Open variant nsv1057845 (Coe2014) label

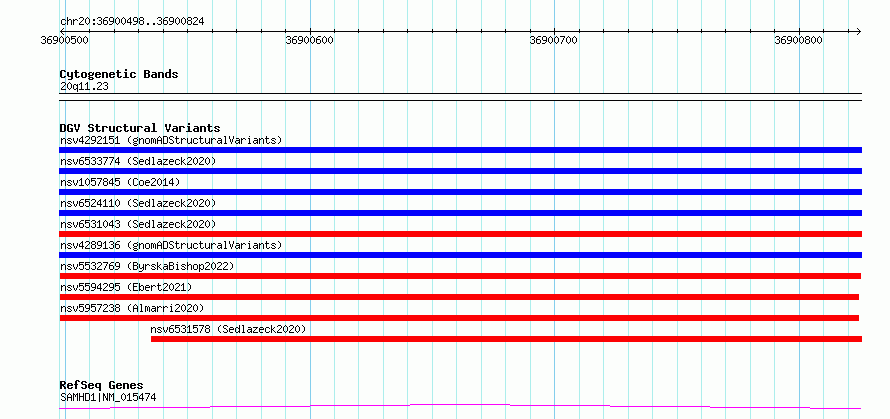120,182
